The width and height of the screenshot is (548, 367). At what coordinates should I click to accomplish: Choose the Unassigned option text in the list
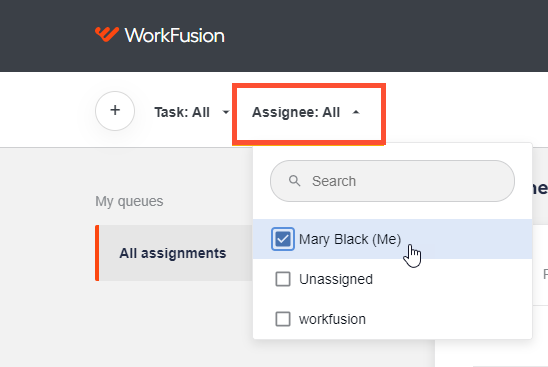336,279
